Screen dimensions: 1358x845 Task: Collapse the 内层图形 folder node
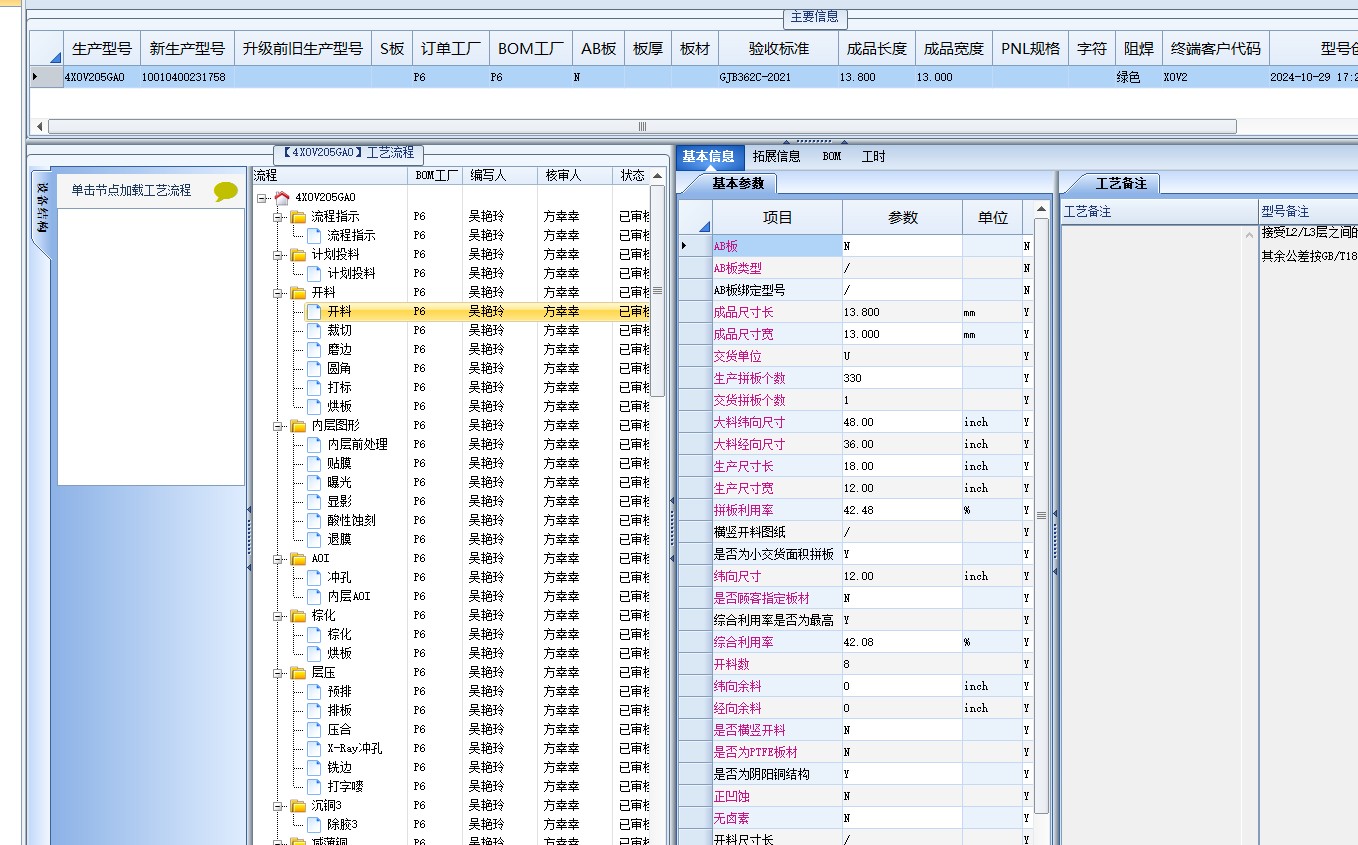click(278, 426)
